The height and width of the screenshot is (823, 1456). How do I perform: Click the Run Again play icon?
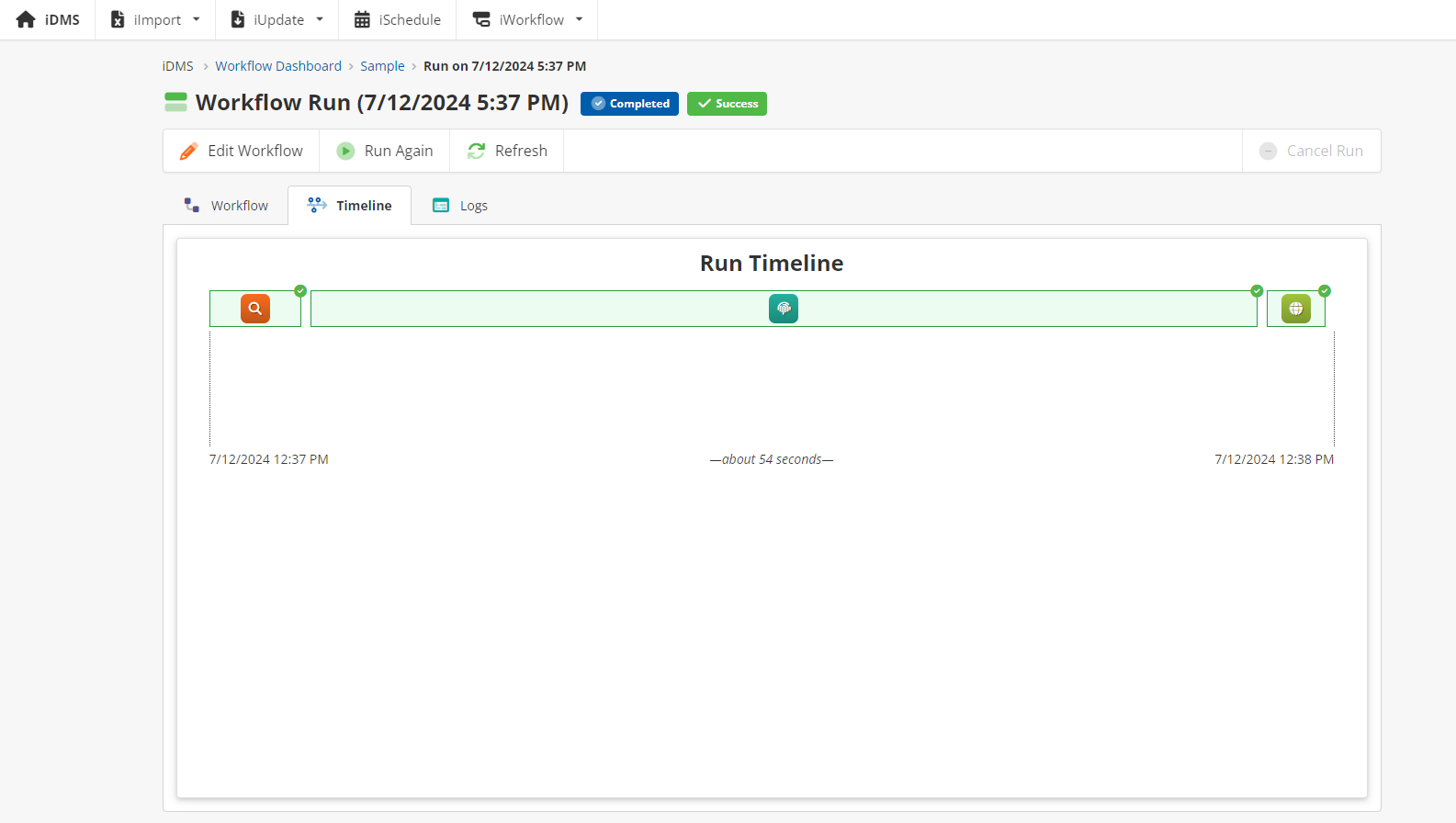pyautogui.click(x=345, y=152)
